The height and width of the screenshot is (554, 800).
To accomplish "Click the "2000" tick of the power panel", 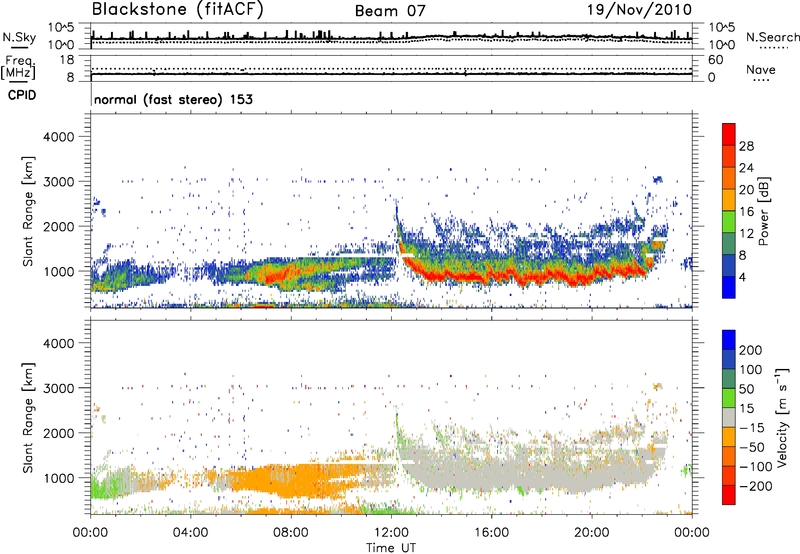I will (x=58, y=226).
